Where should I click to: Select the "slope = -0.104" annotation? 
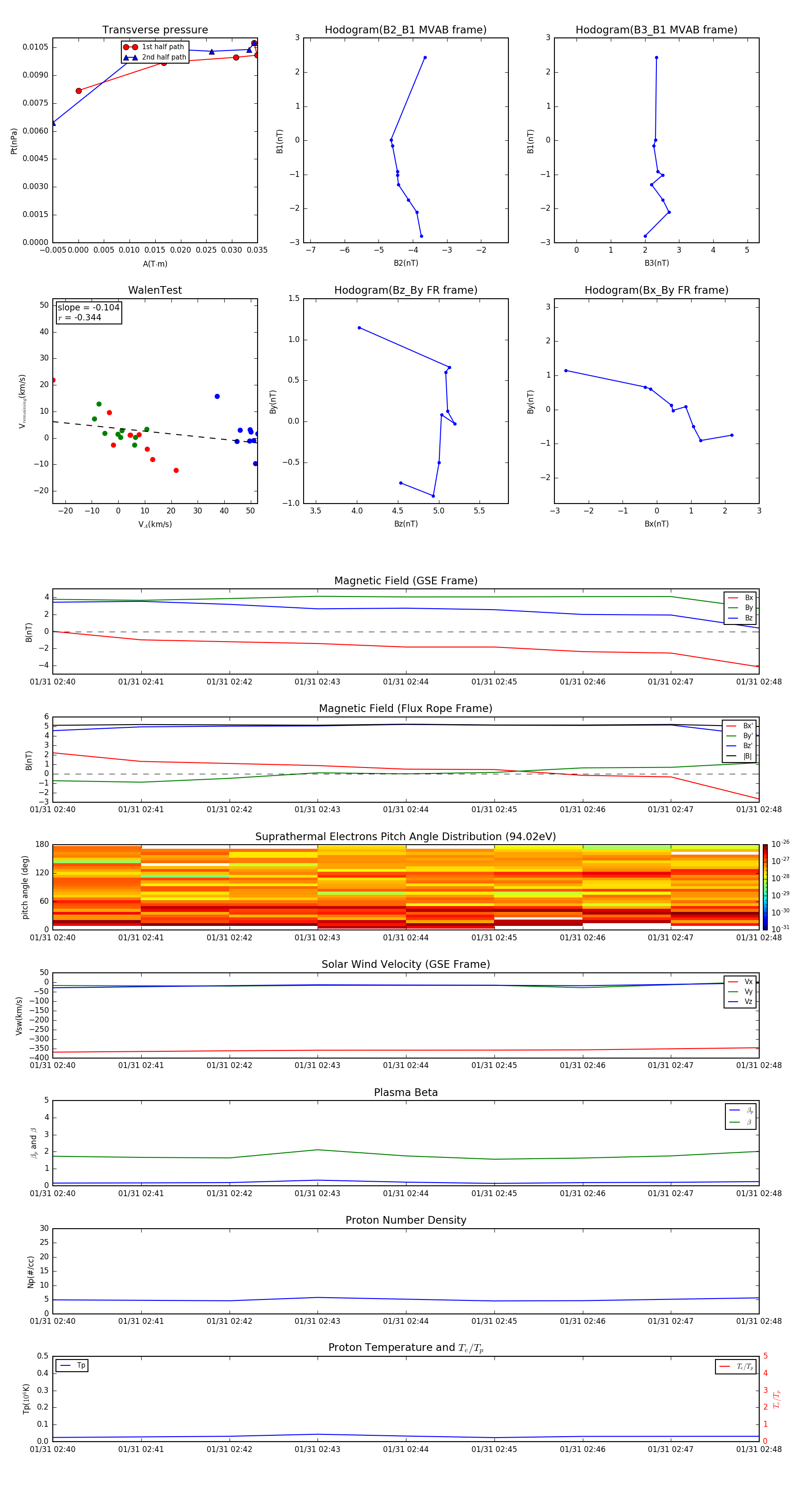pyautogui.click(x=88, y=308)
